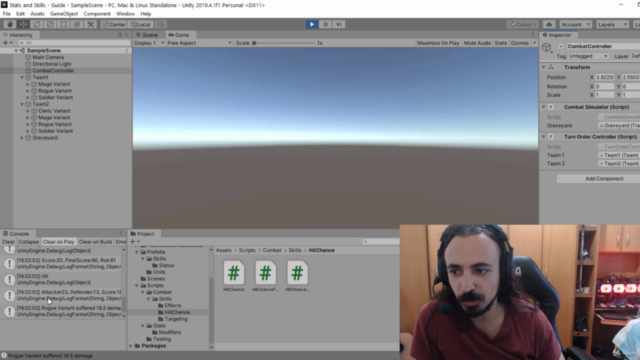Toggle the Center pivot mode button

(x=114, y=24)
